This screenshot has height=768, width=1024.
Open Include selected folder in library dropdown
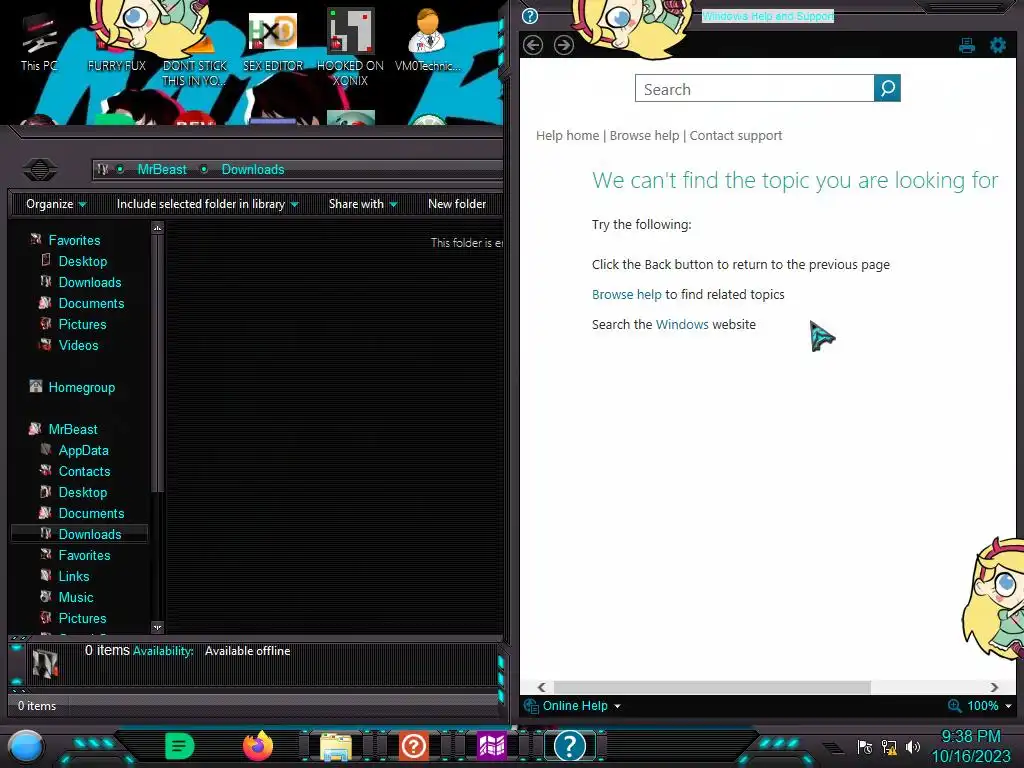click(207, 204)
